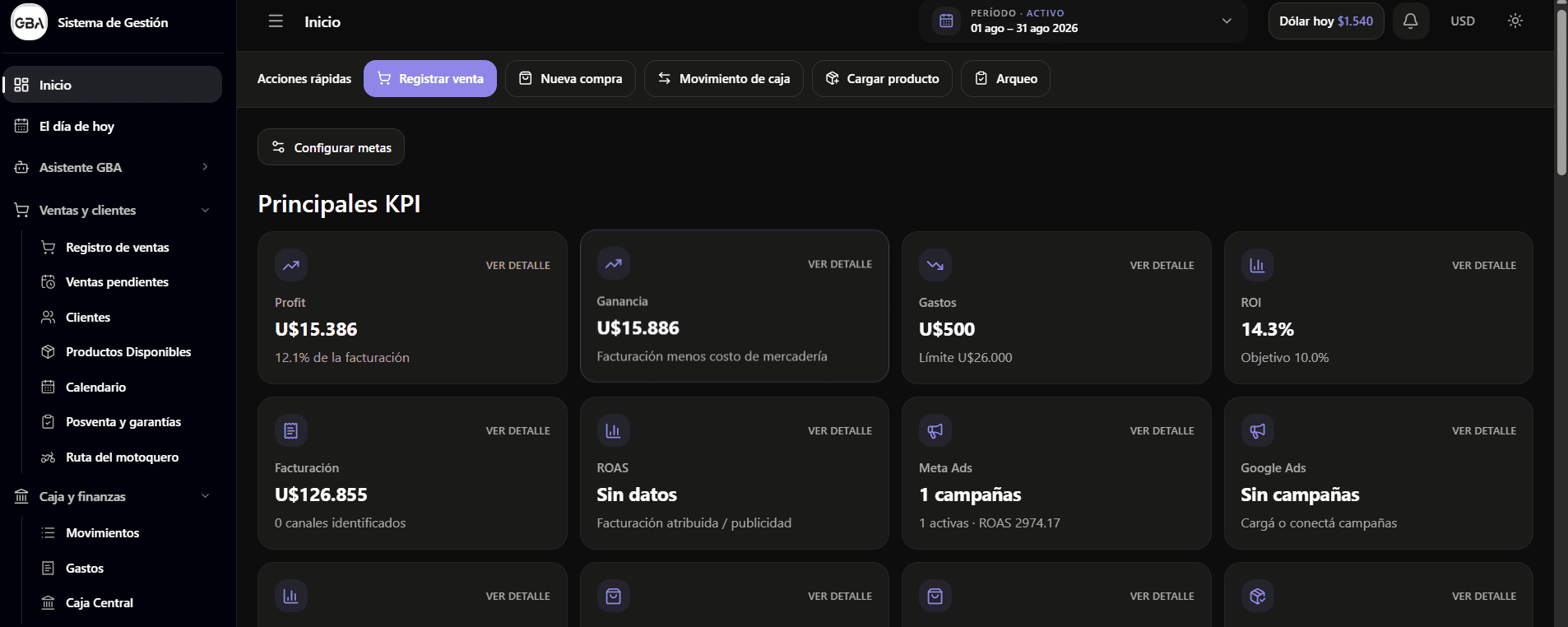Click Nueva compra button
The image size is (1568, 627).
[x=570, y=79]
